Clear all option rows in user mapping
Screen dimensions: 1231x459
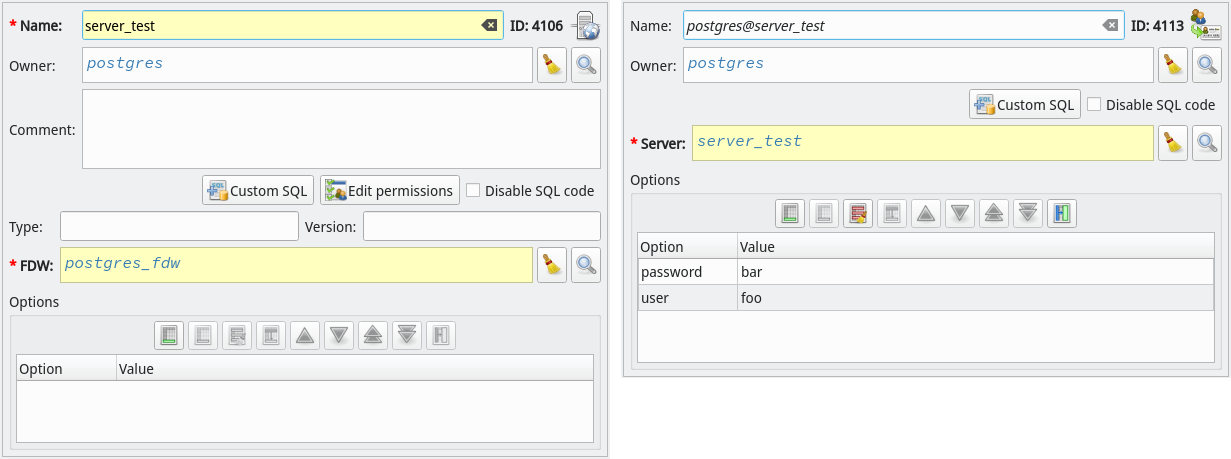tap(858, 213)
